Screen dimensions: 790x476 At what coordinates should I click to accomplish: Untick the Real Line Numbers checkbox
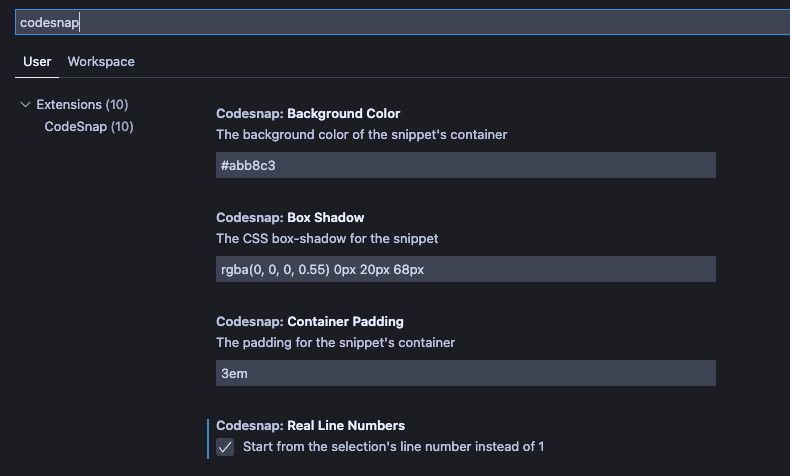[x=225, y=447]
